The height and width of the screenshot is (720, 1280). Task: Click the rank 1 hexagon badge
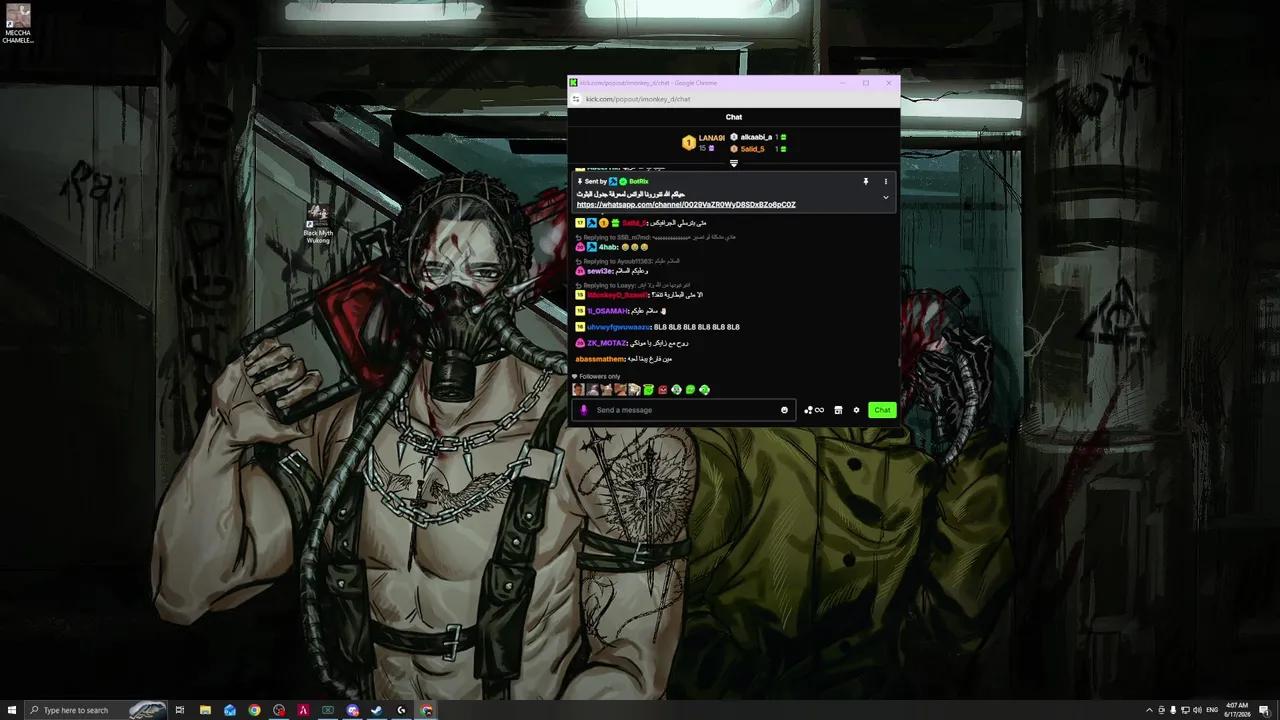point(688,143)
